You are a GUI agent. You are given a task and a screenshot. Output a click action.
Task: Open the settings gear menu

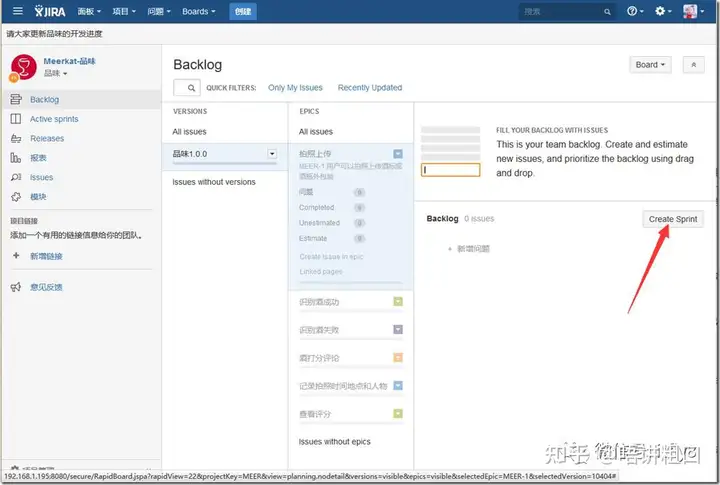pos(663,11)
